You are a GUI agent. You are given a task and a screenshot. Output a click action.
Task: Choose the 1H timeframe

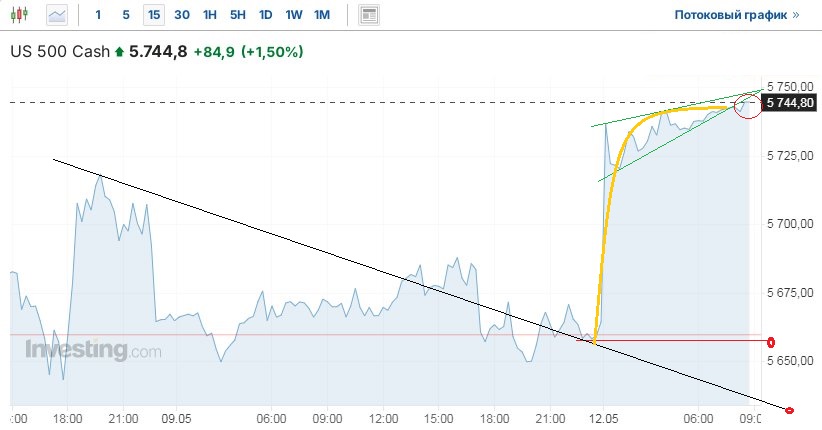click(209, 15)
